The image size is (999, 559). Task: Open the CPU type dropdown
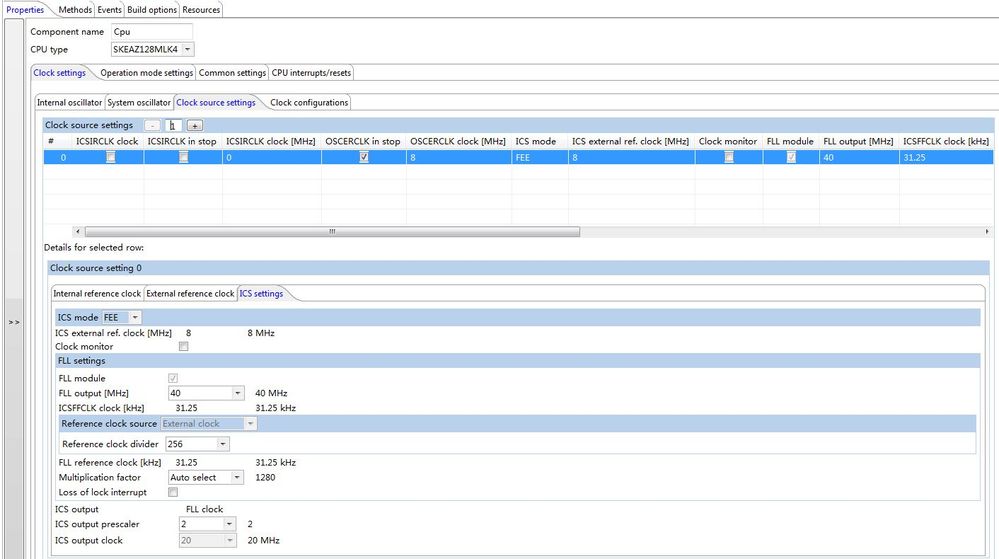tap(187, 49)
